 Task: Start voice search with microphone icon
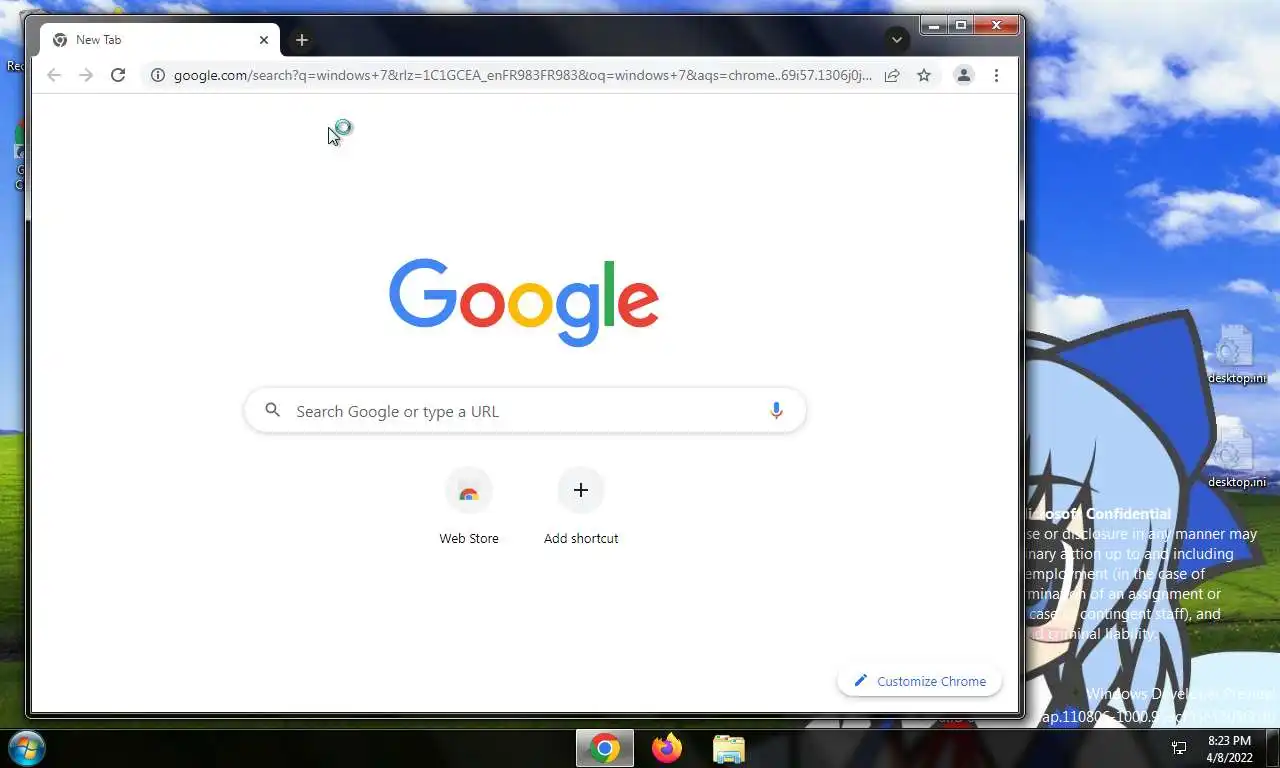776,411
